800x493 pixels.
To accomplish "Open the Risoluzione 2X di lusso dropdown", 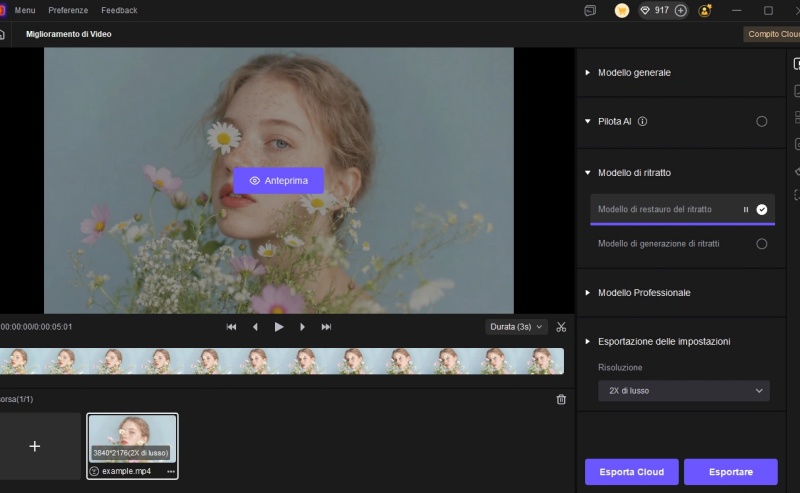I will tap(684, 391).
